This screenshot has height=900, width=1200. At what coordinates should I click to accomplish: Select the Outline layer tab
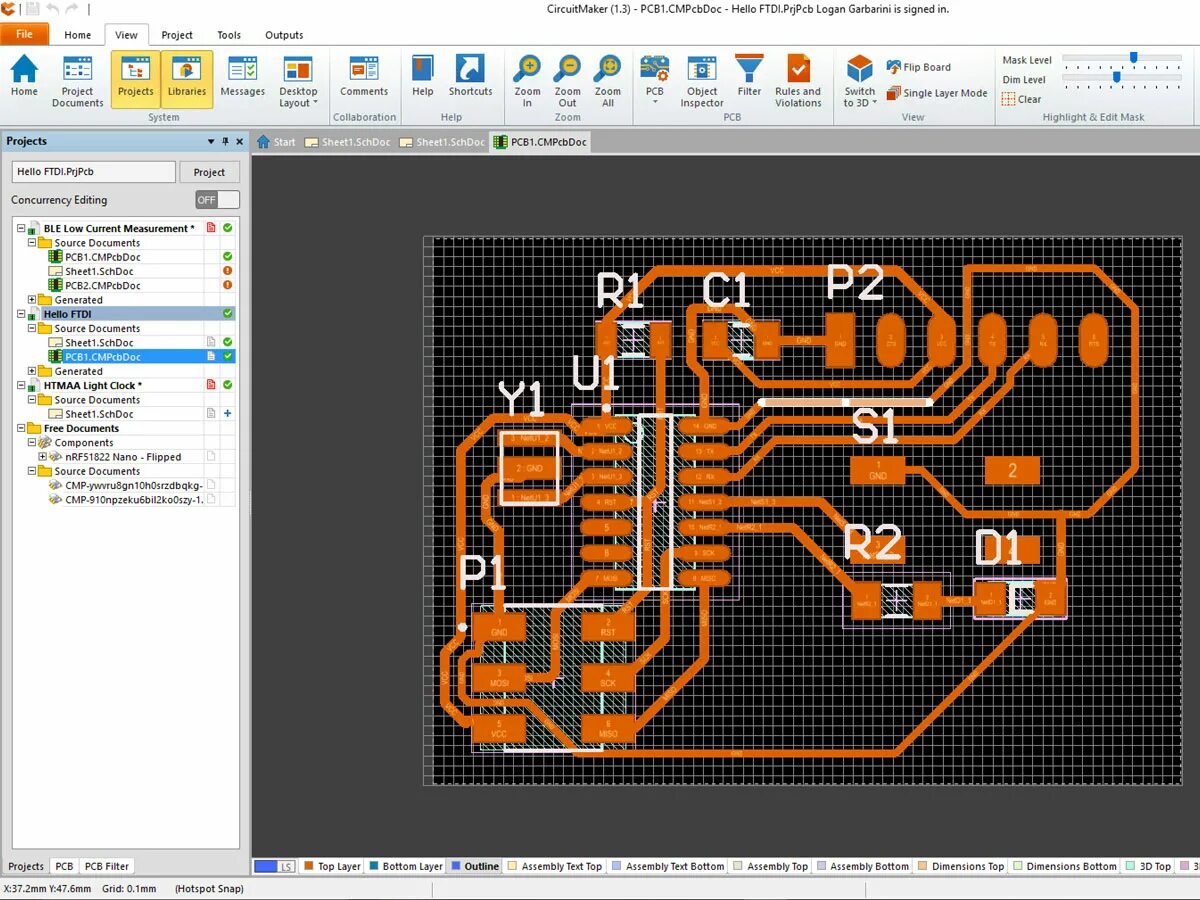[x=475, y=866]
